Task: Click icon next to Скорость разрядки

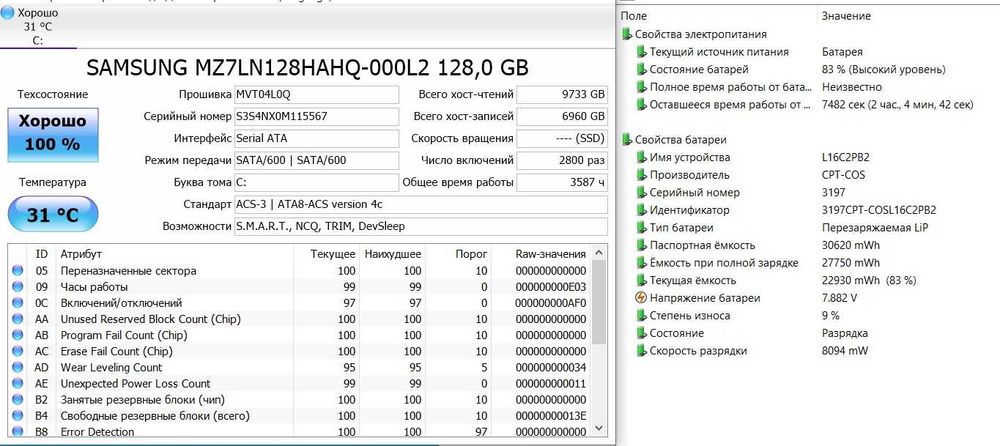Action: coord(642,350)
